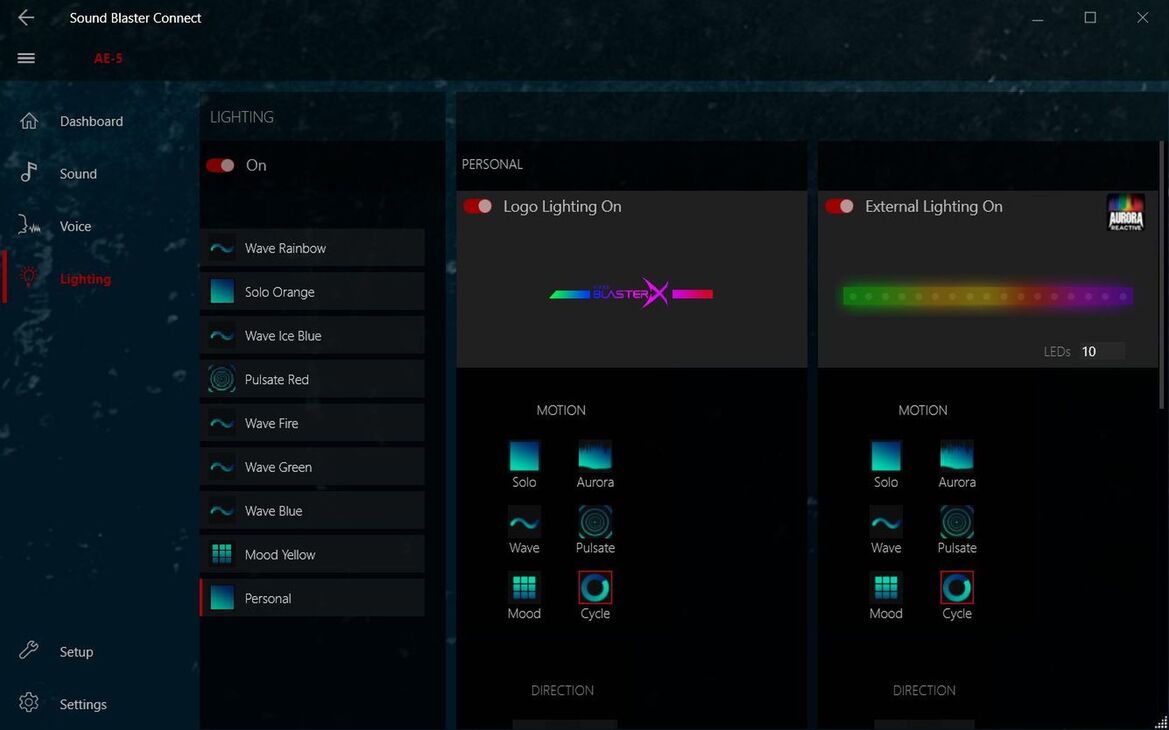Select Aurora motion for External Lighting
1169x730 pixels.
tap(957, 456)
